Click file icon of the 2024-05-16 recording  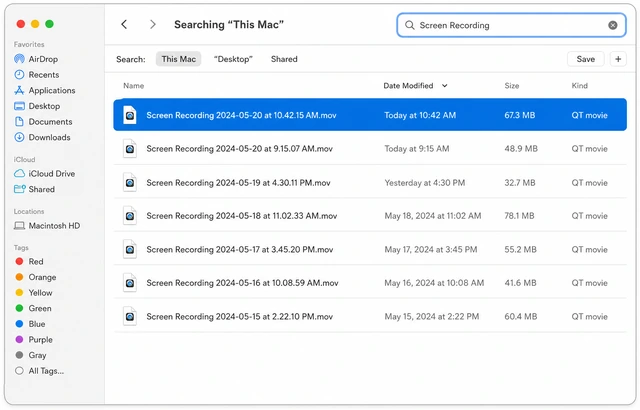pos(130,283)
